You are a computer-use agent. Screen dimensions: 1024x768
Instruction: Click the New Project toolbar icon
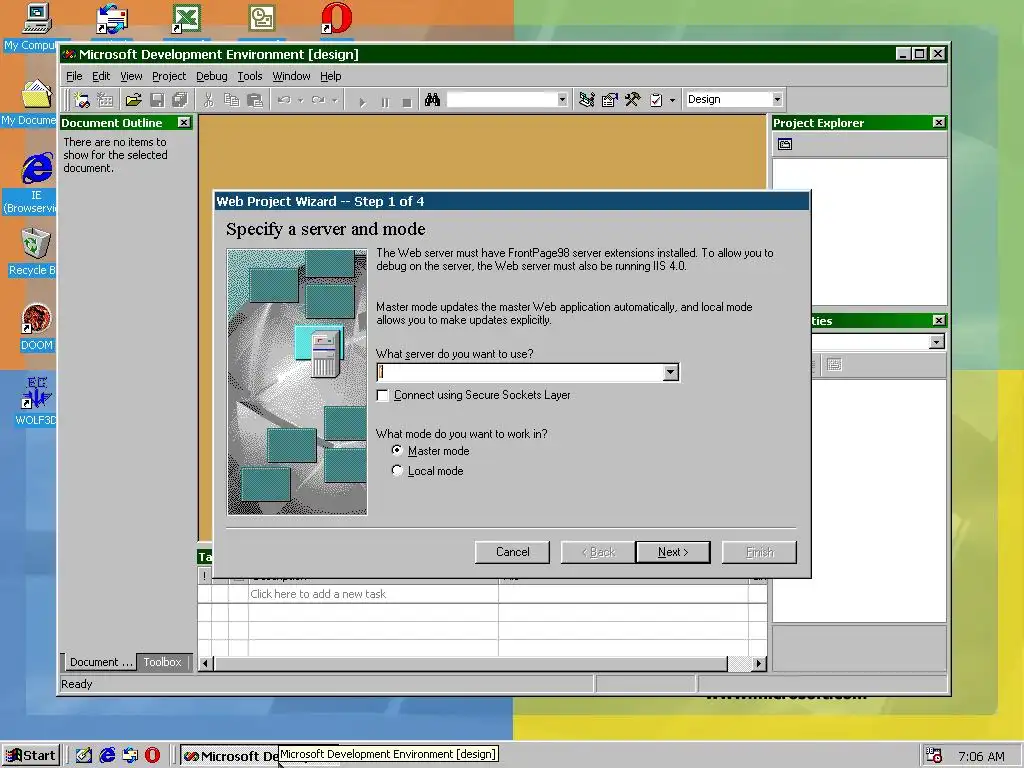pyautogui.click(x=82, y=100)
